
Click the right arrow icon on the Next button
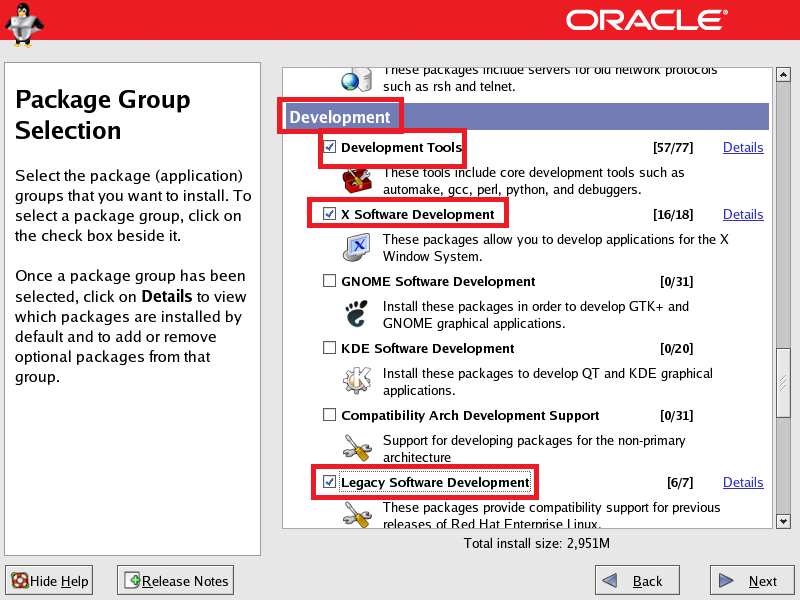pos(726,581)
